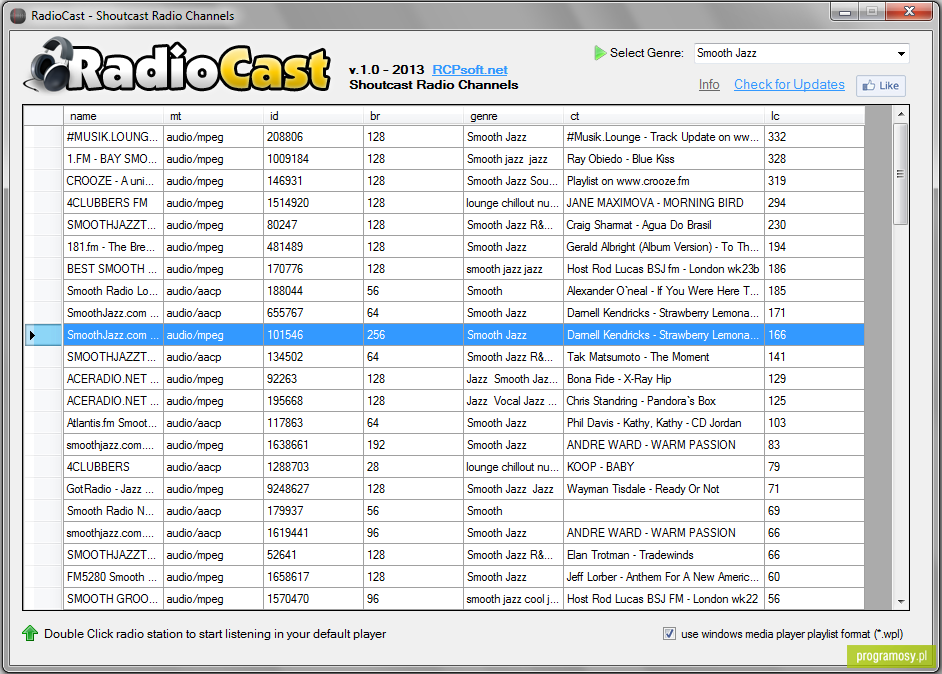Screen dimensions: 942x674
Task: Click the selected row's arrow indicator
Action: pyautogui.click(x=32, y=335)
